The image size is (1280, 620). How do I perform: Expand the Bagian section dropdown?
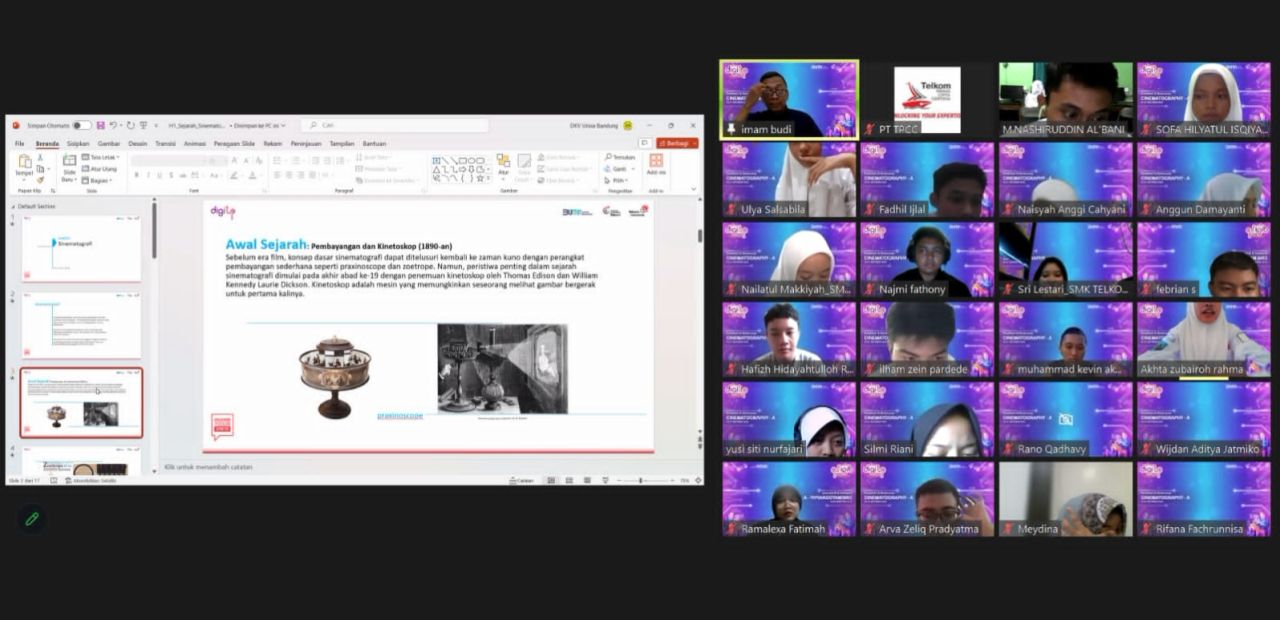(x=100, y=181)
